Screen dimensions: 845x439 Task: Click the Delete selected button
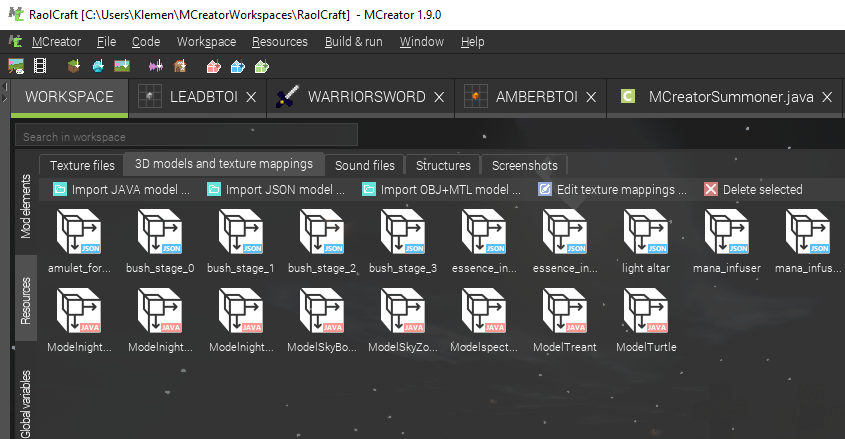point(753,190)
